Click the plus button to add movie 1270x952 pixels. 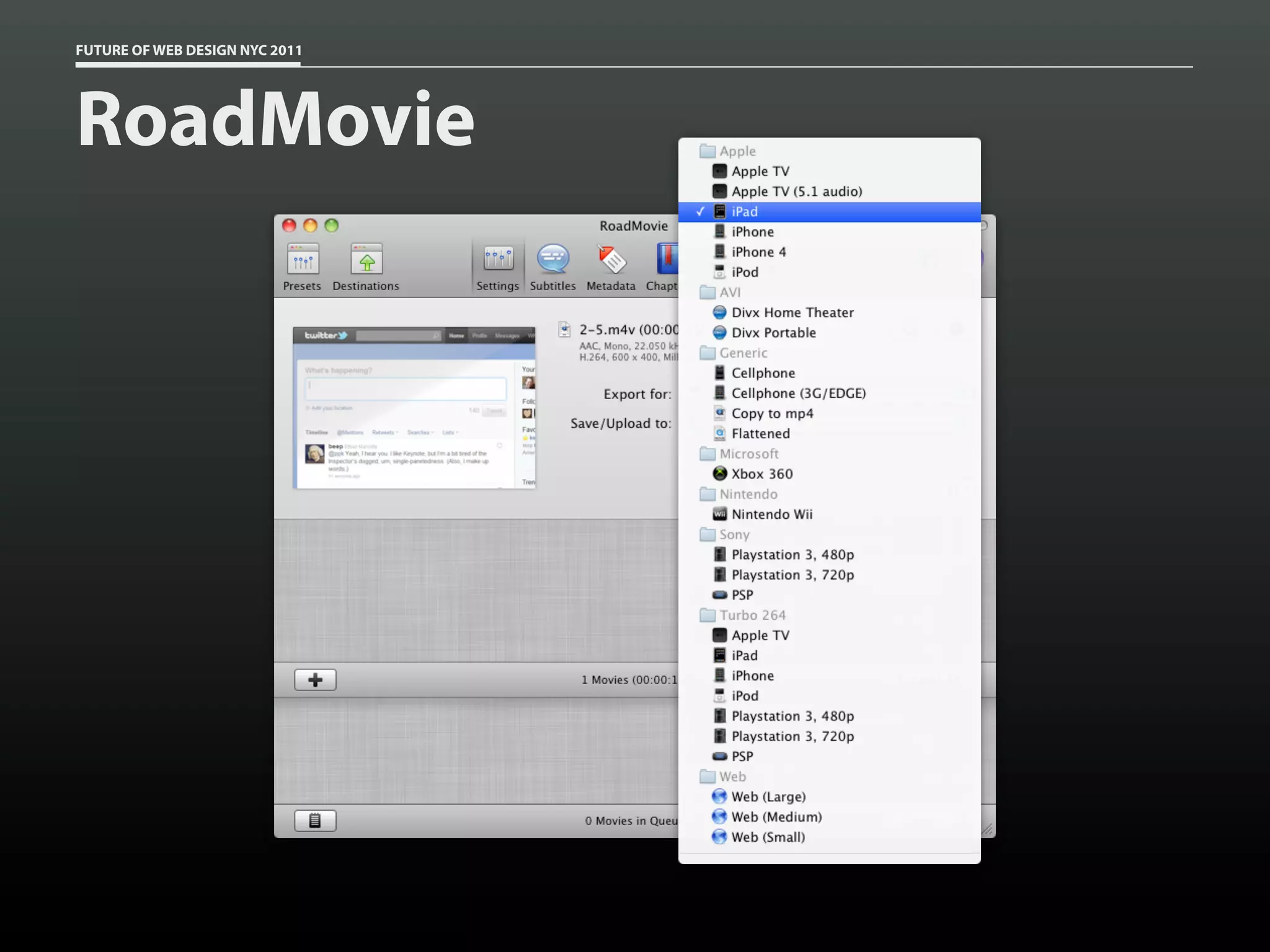click(315, 680)
